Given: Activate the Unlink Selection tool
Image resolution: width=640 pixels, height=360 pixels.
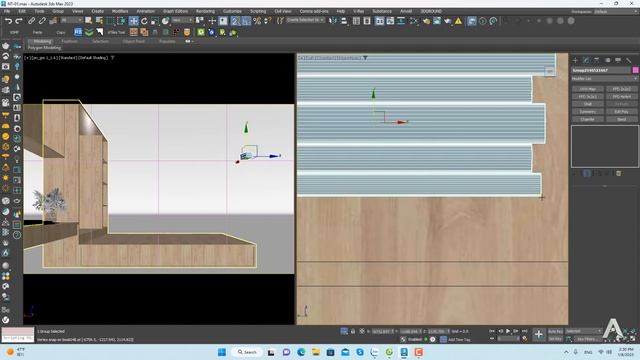Looking at the screenshot, I should [42, 21].
